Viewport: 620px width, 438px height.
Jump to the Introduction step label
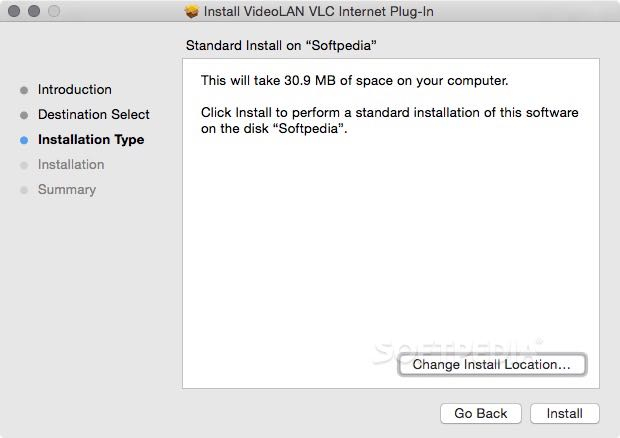point(75,89)
